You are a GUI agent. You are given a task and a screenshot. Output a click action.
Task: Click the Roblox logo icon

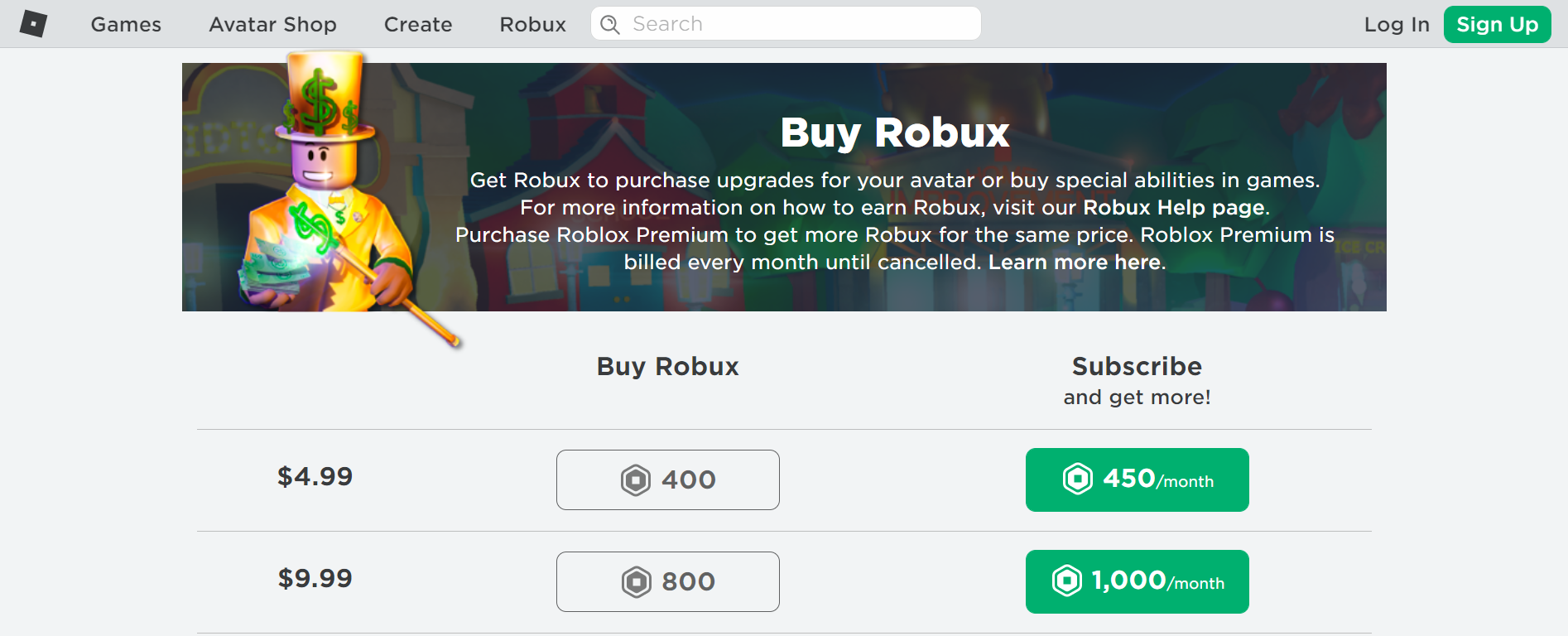tap(34, 23)
